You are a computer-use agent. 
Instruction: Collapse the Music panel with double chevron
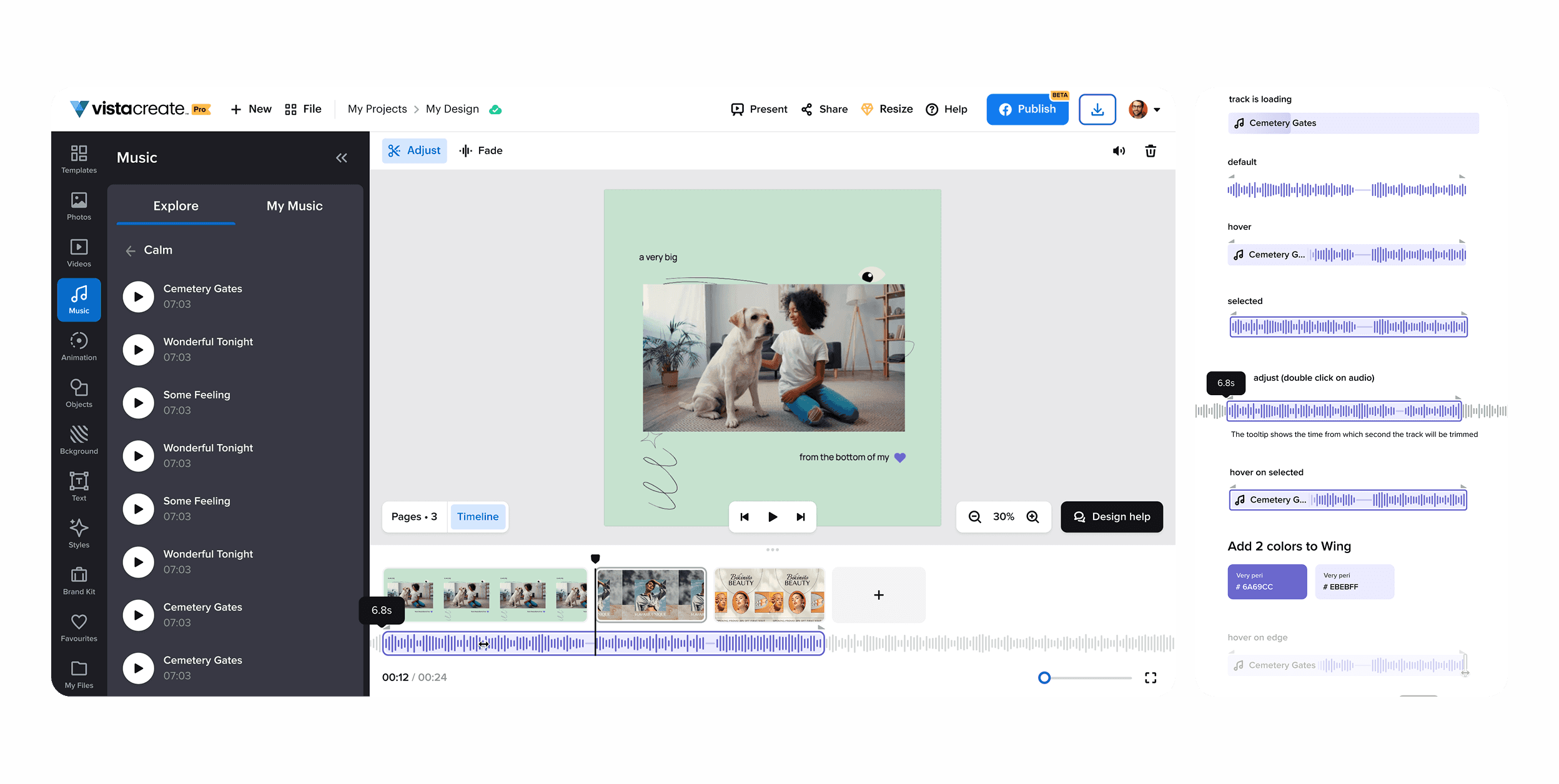(x=342, y=158)
